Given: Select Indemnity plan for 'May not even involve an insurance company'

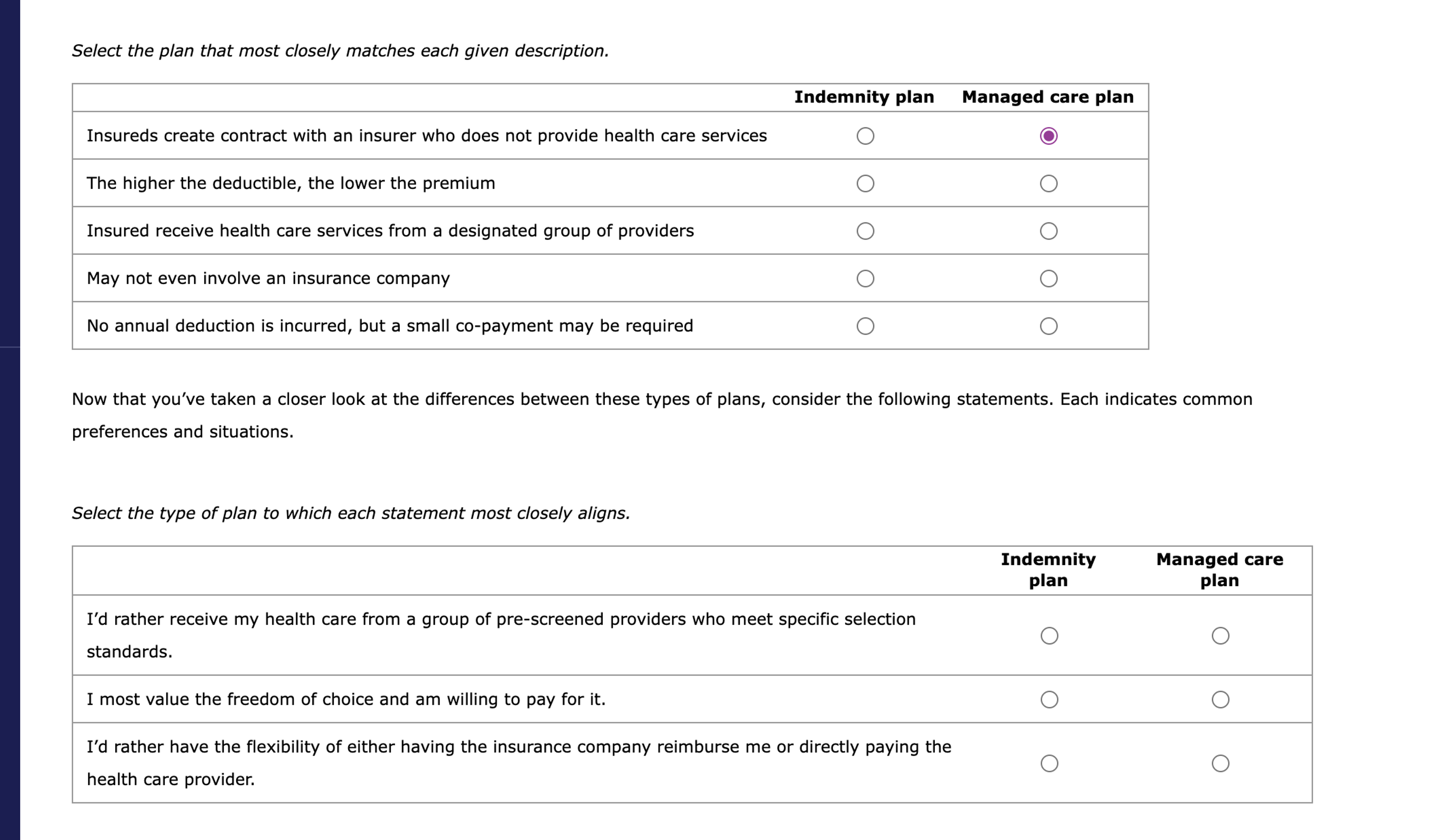Looking at the screenshot, I should pyautogui.click(x=865, y=279).
